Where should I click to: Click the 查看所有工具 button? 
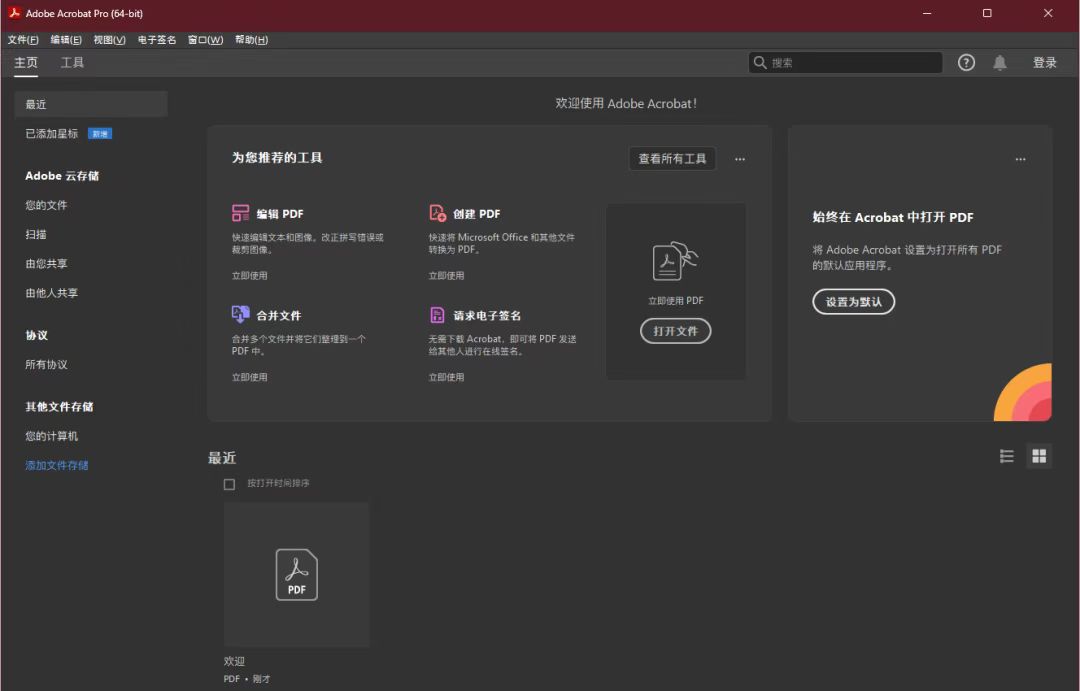(672, 158)
